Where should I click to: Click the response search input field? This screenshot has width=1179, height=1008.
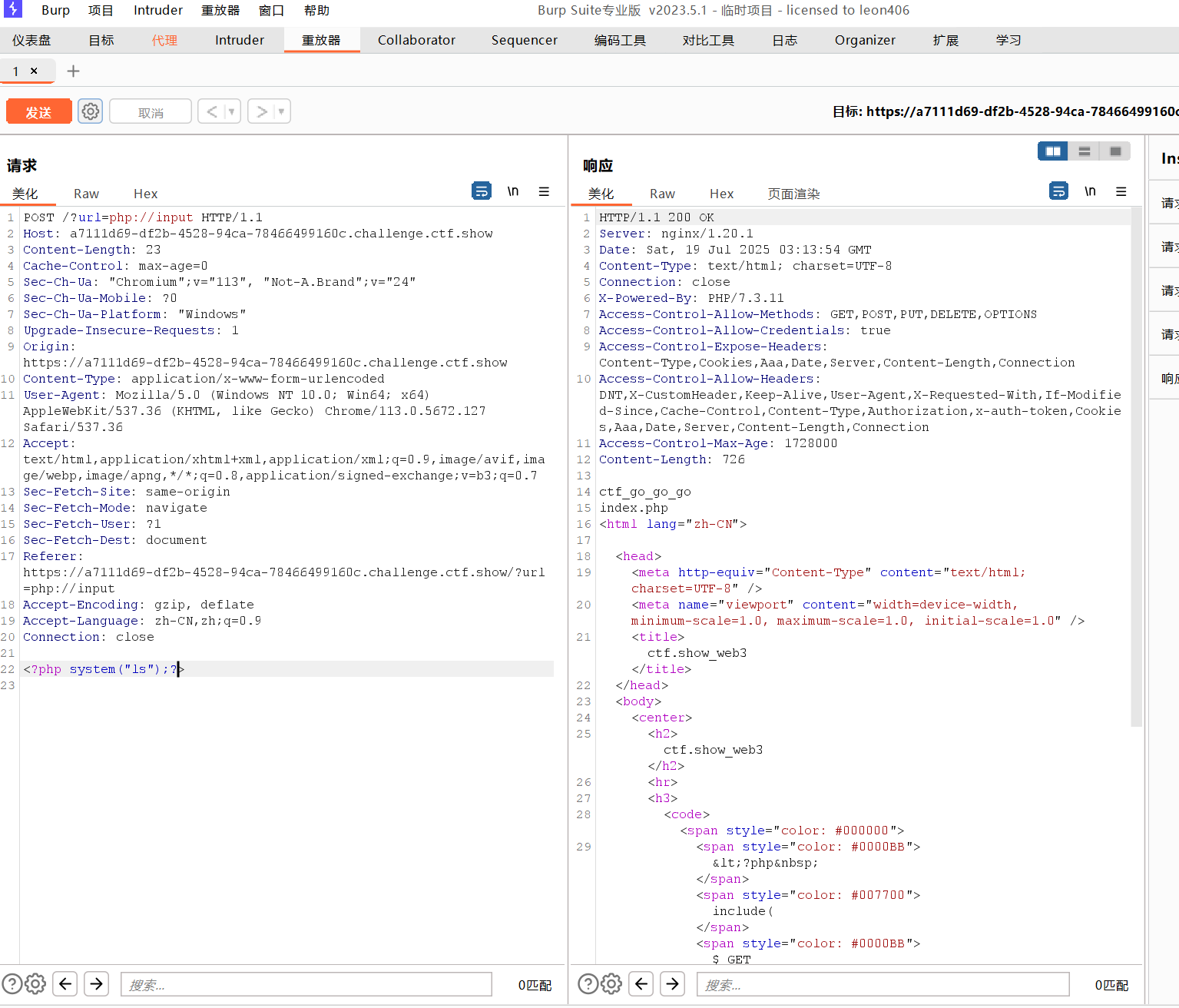(883, 984)
